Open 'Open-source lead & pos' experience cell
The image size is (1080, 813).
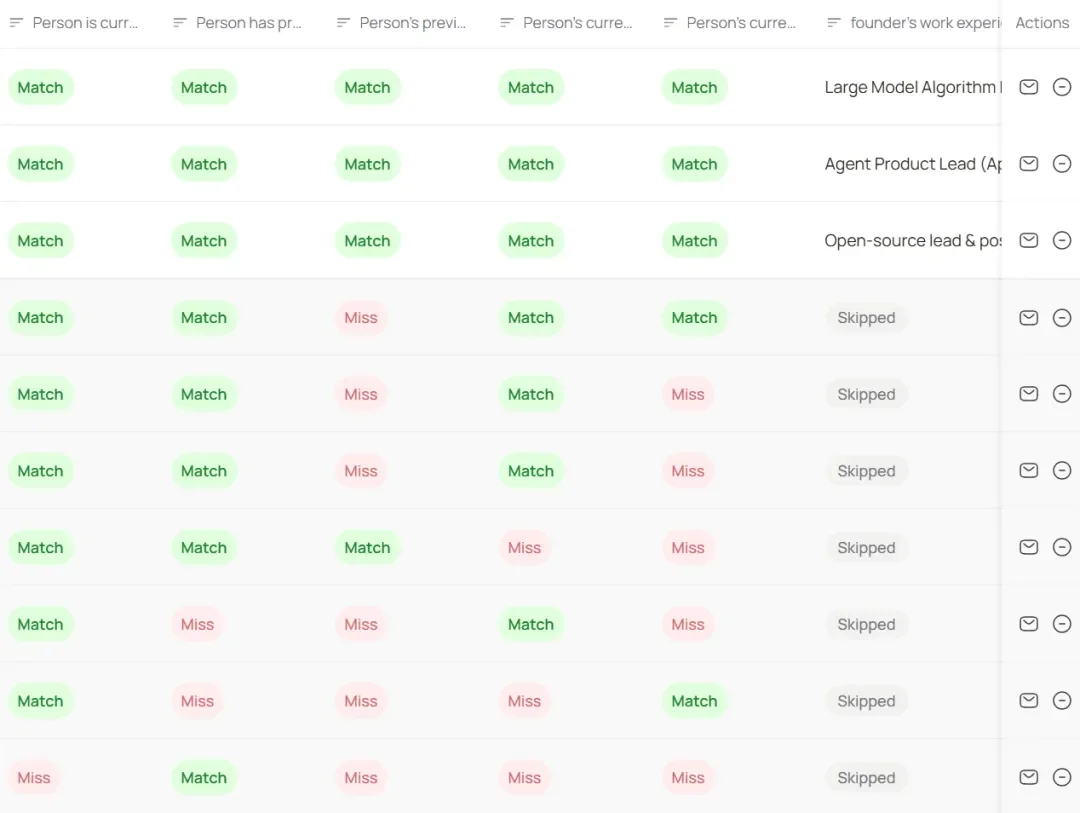[913, 240]
